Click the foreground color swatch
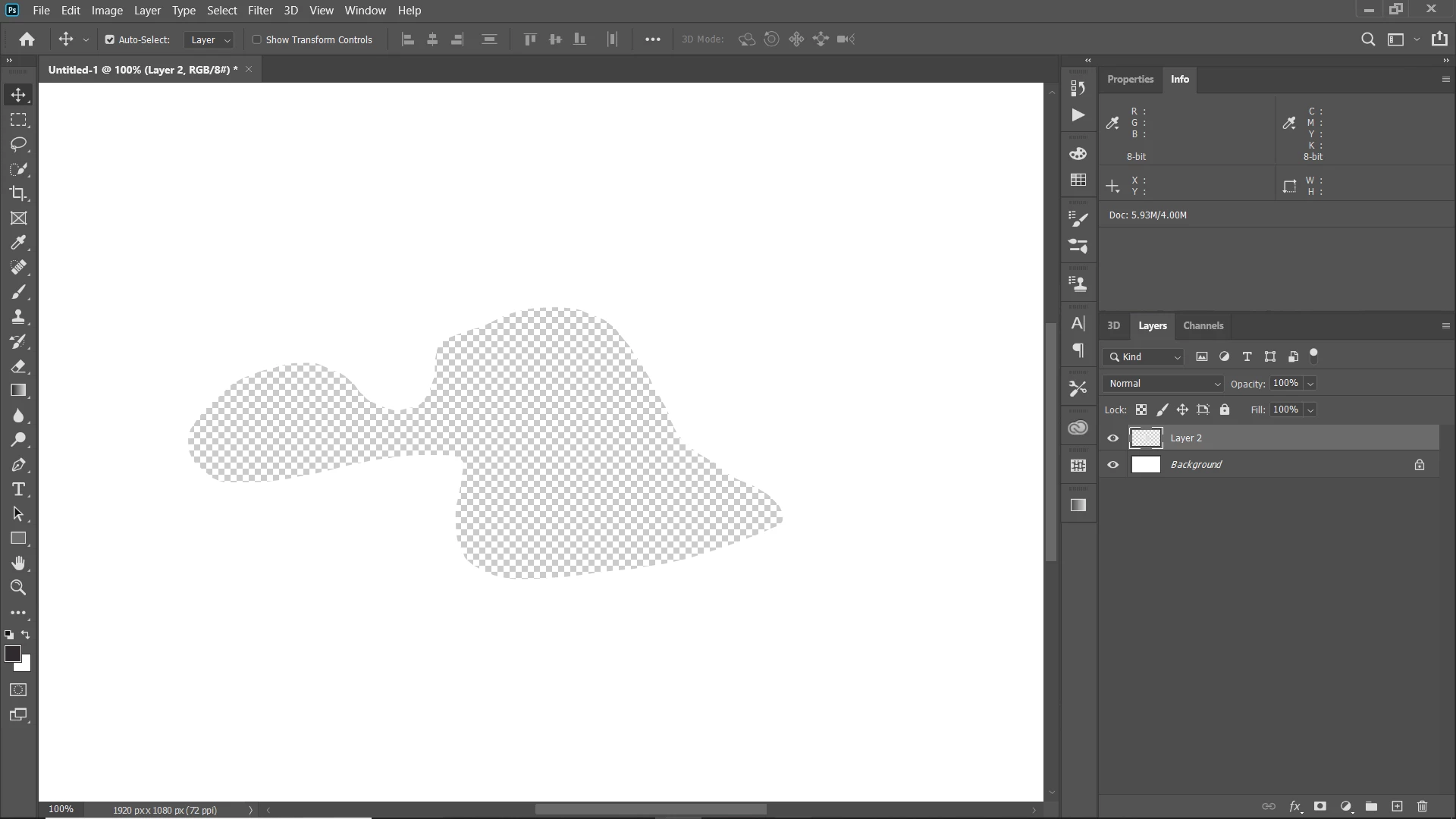Screen dimensions: 1456x819 (x=12, y=654)
